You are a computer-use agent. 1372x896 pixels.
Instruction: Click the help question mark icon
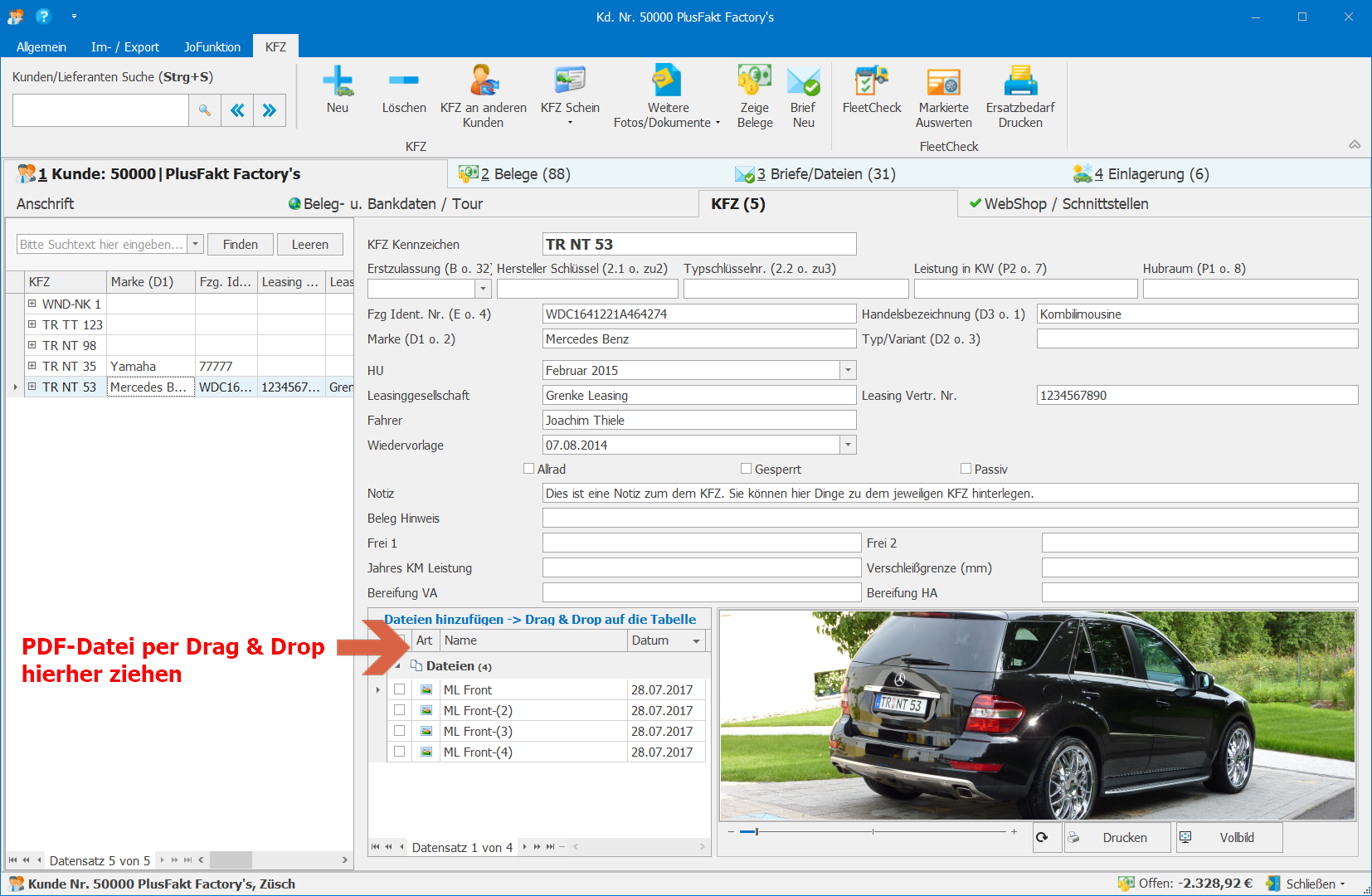coord(44,16)
